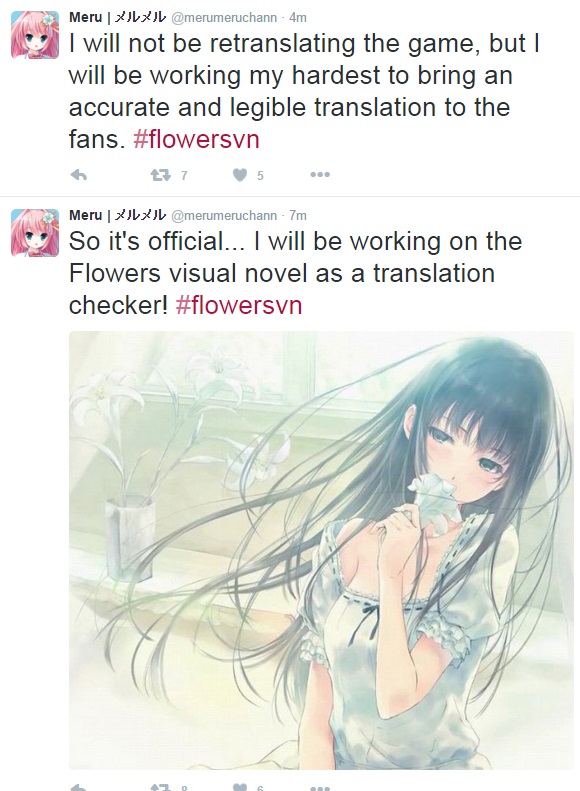This screenshot has height=791, width=580.
Task: Click Meru's avatar on first tweet
Action: pyautogui.click(x=35, y=35)
